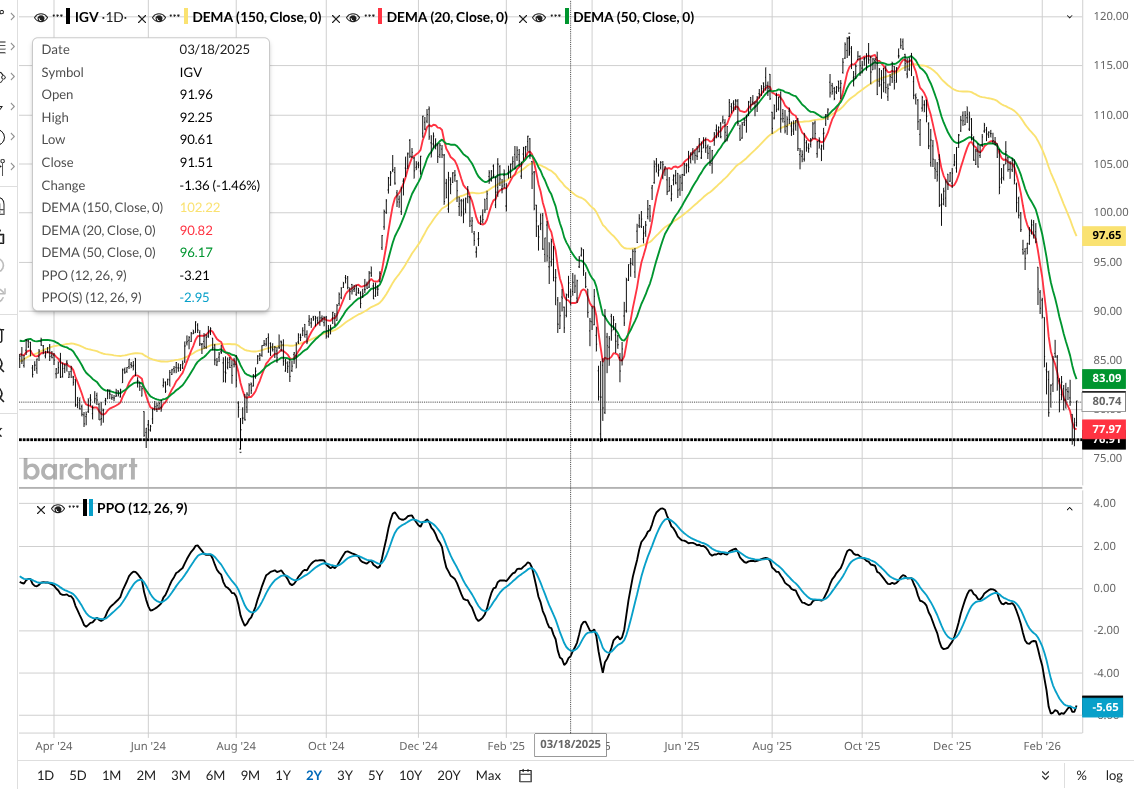
Task: Open the three-dot options for PPO study
Action: click(73, 507)
